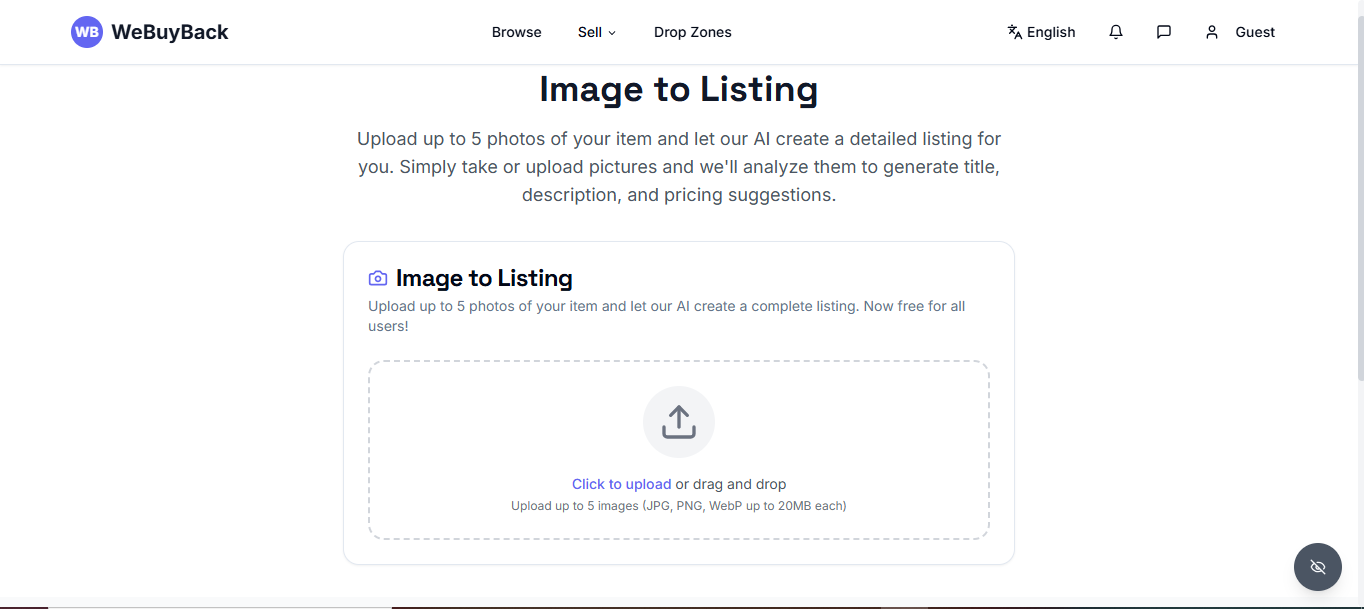Click inside the dashed drag-and-drop area

(x=679, y=450)
